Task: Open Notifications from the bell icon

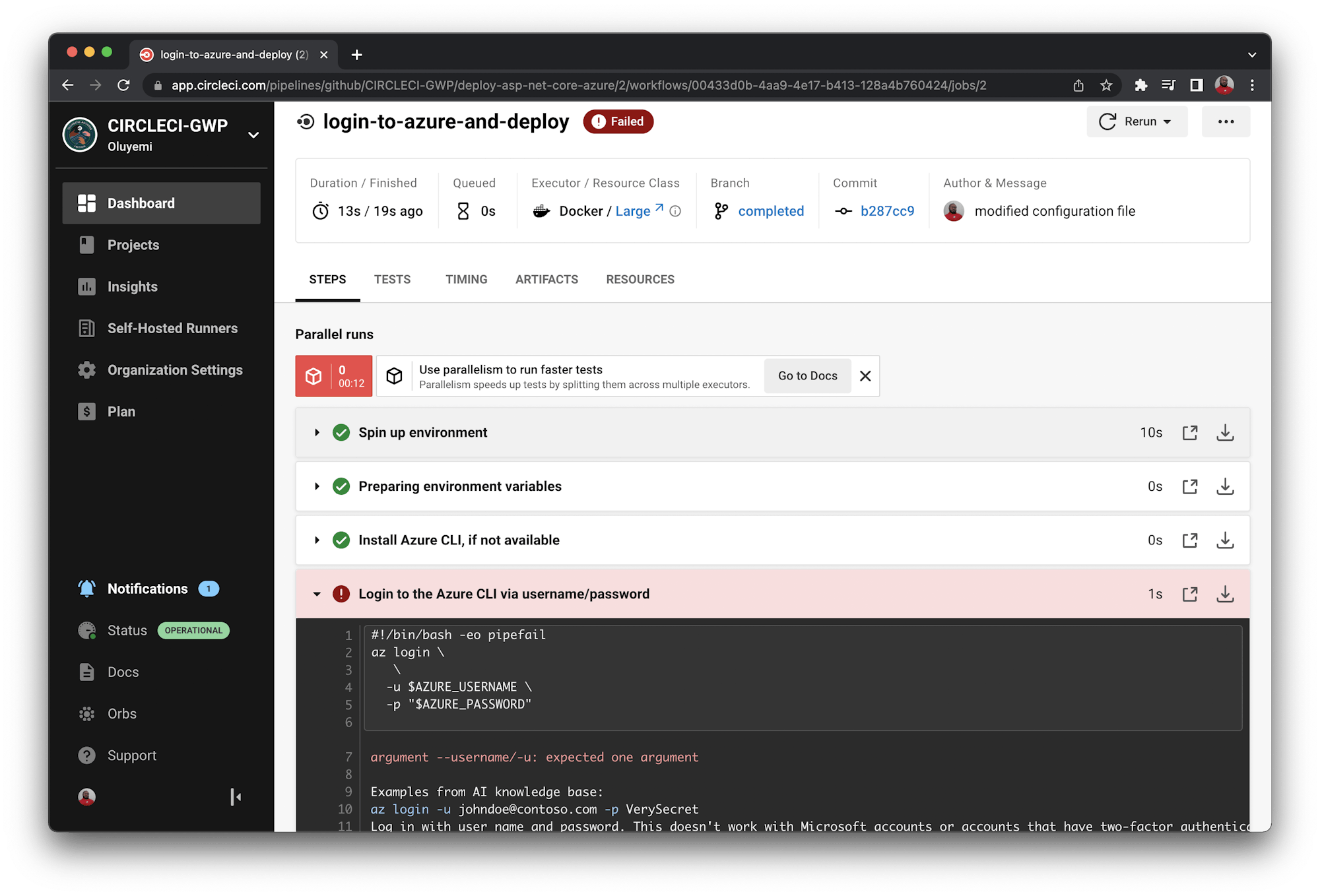Action: [x=87, y=589]
